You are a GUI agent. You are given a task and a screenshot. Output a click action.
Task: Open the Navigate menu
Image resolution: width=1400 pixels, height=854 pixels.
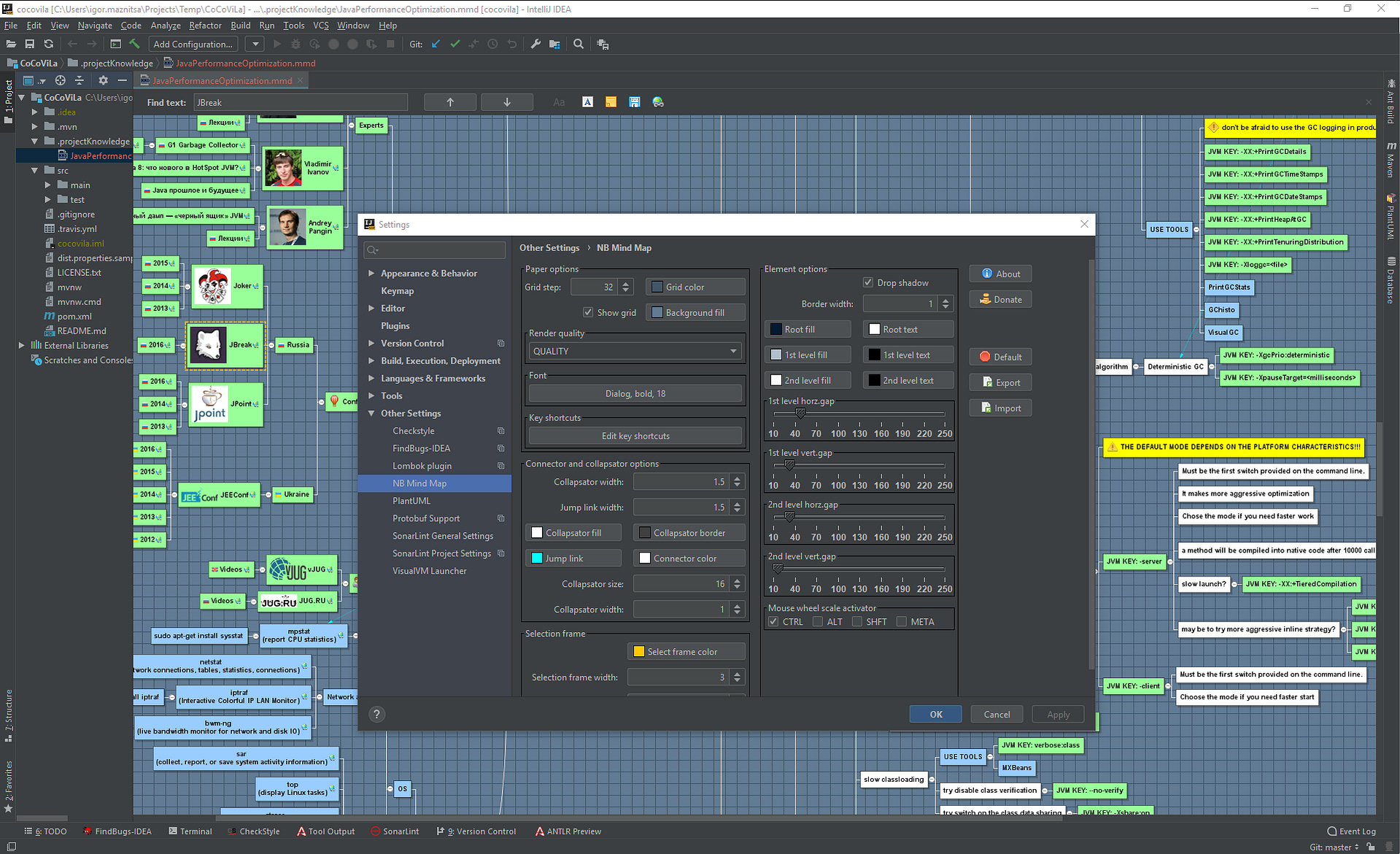pyautogui.click(x=95, y=26)
